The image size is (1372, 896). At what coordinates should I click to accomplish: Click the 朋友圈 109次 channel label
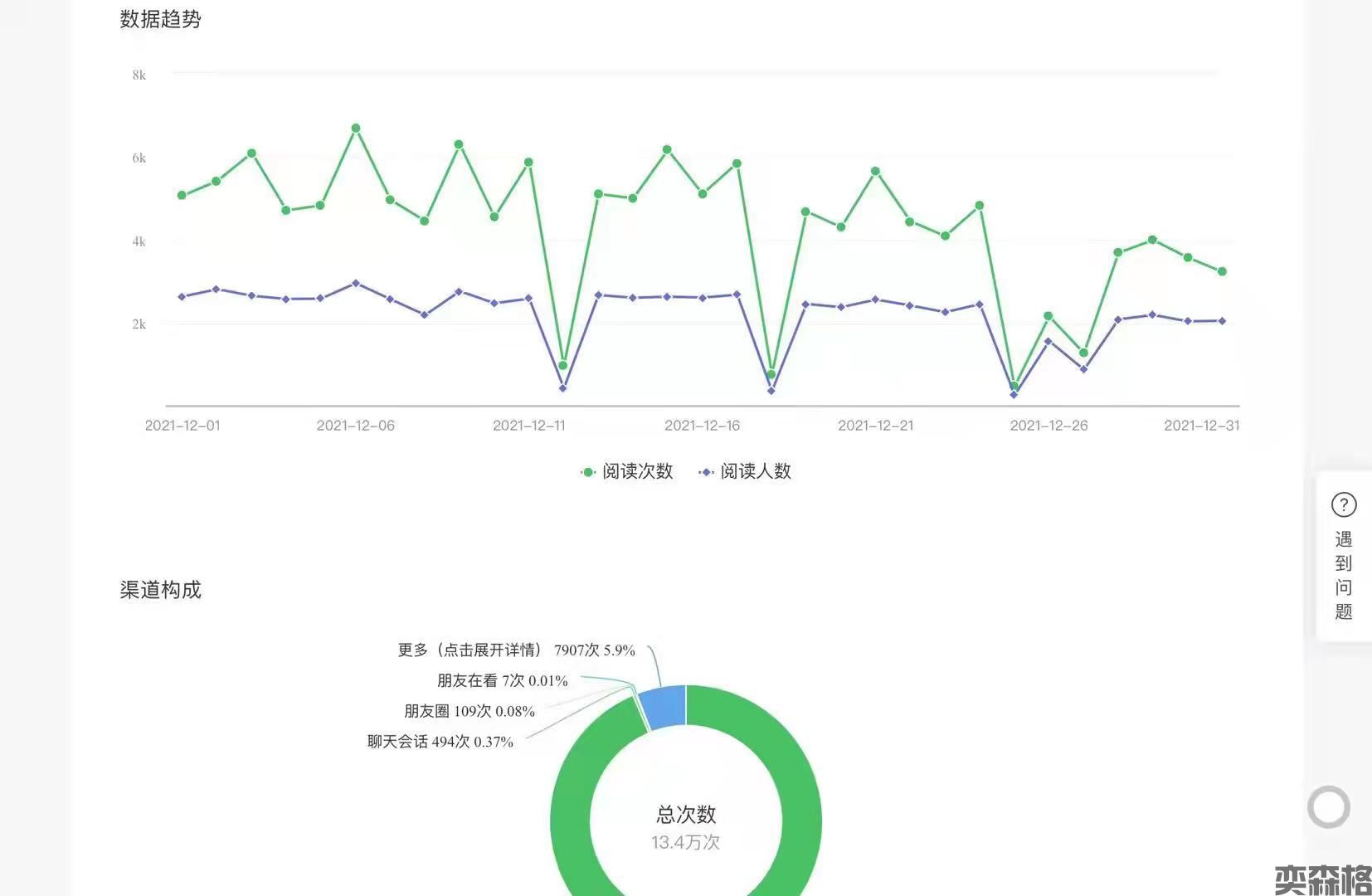pos(469,711)
